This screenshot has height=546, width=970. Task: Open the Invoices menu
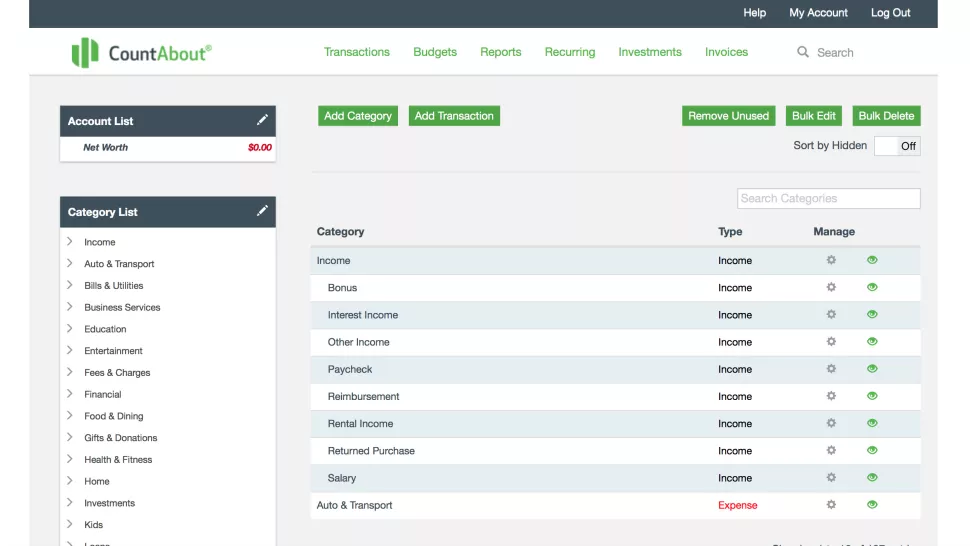(726, 52)
